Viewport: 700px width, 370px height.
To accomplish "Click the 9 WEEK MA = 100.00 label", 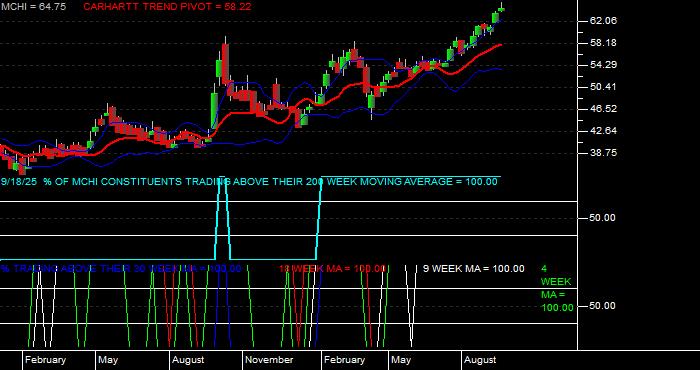I will tap(474, 269).
